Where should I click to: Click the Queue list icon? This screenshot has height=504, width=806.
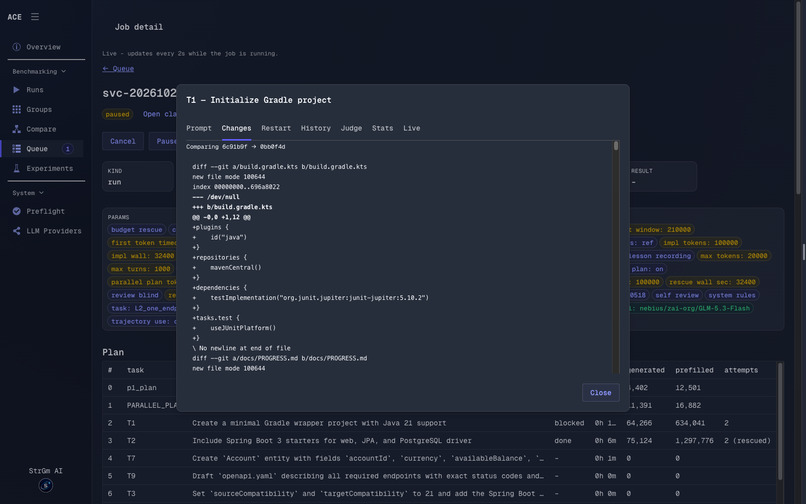[x=16, y=149]
